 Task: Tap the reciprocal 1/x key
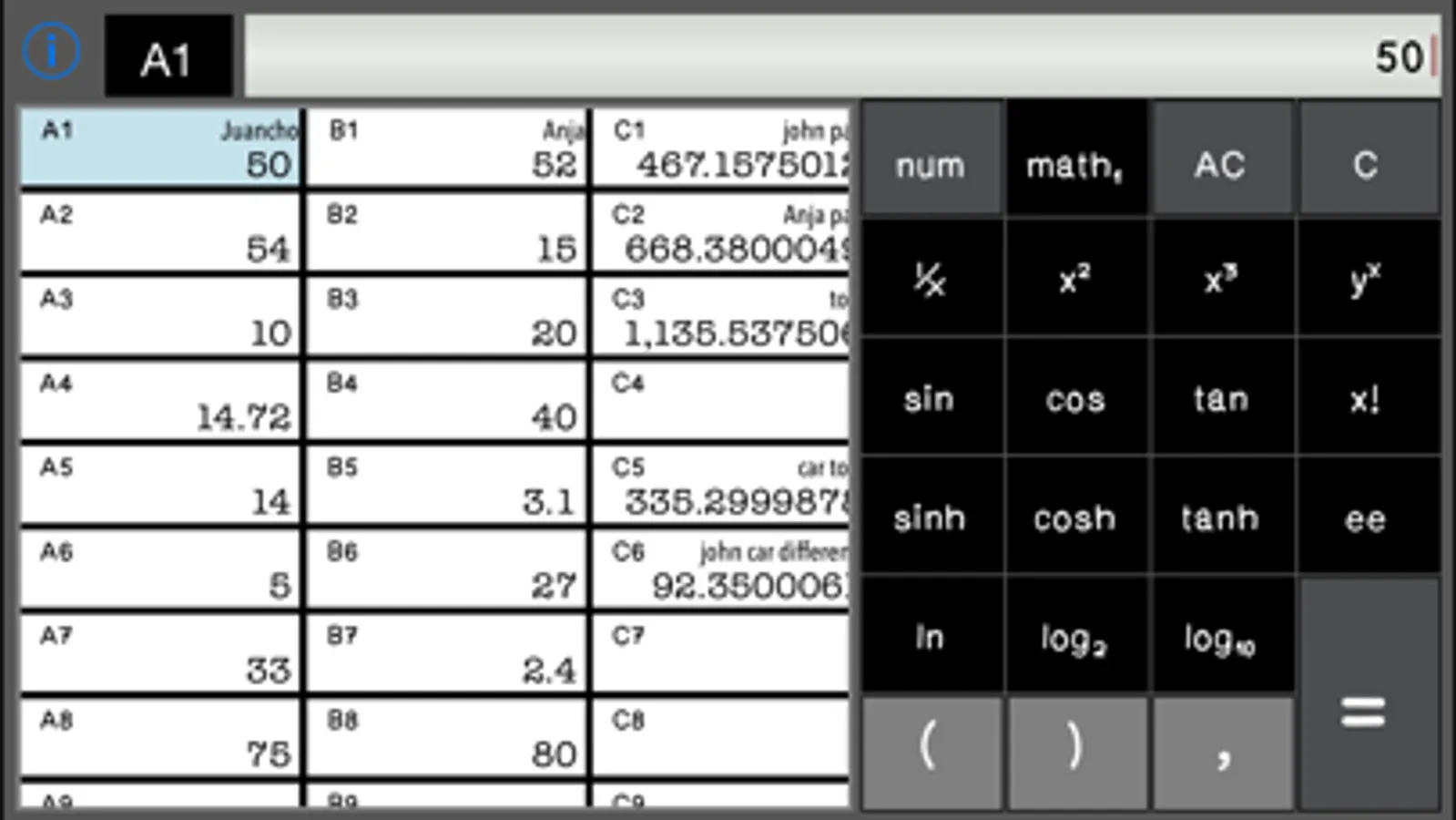(931, 278)
